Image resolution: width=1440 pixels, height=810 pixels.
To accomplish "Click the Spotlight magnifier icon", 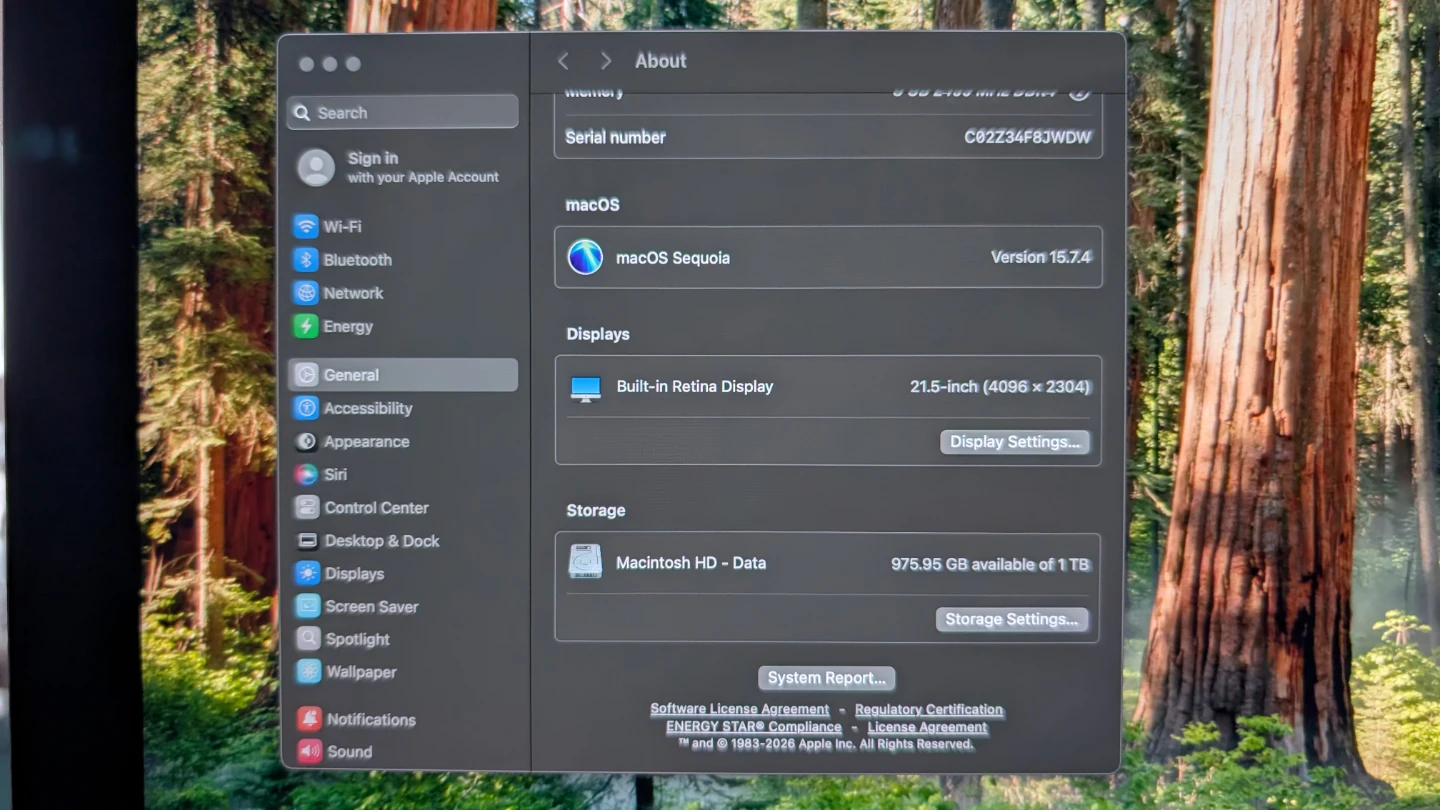I will [309, 639].
